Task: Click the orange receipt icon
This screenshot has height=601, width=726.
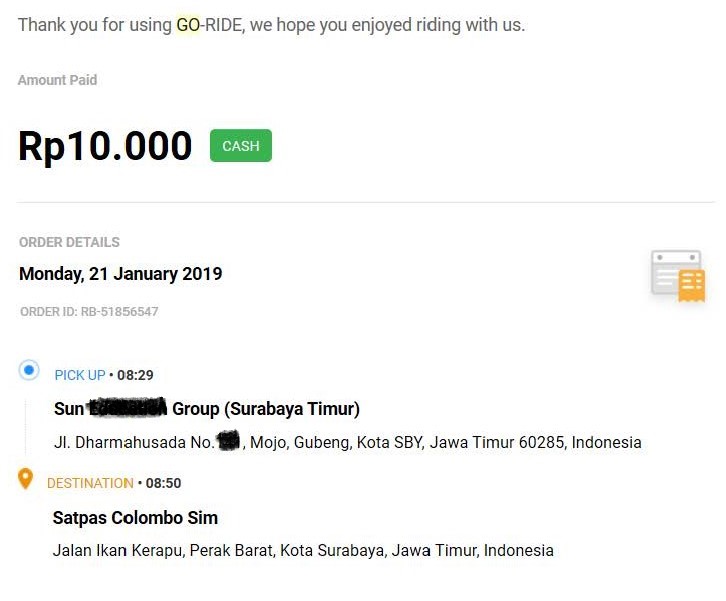Action: 679,276
